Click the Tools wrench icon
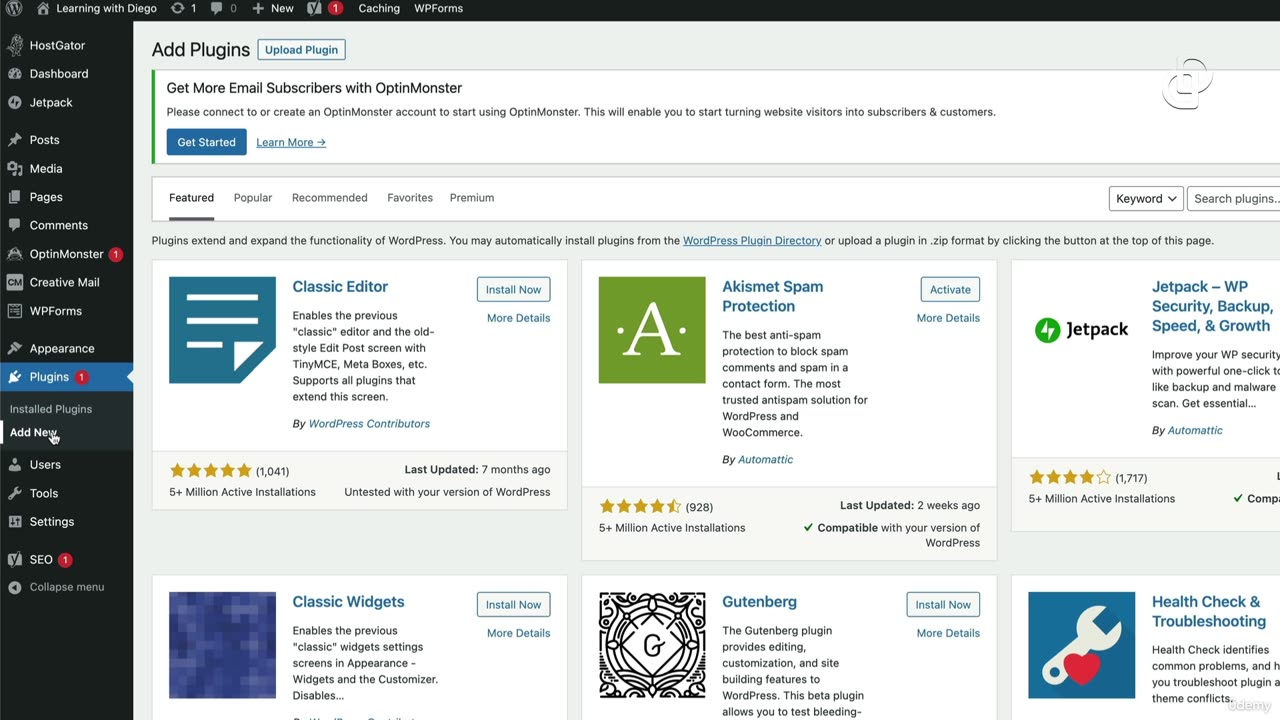Screen dimensions: 1280x720 15,493
